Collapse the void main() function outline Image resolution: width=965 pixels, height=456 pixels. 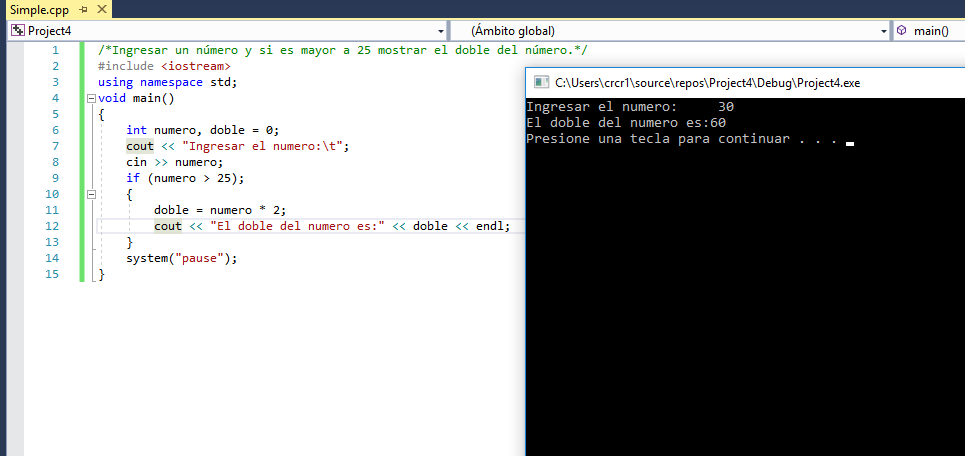pos(91,98)
